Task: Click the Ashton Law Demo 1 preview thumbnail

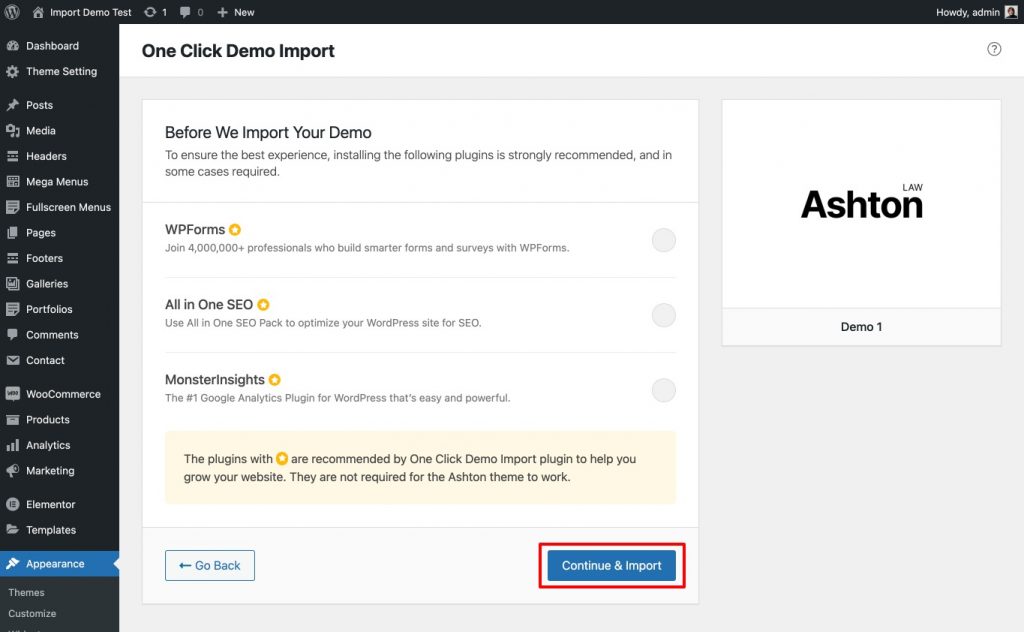Action: (860, 203)
